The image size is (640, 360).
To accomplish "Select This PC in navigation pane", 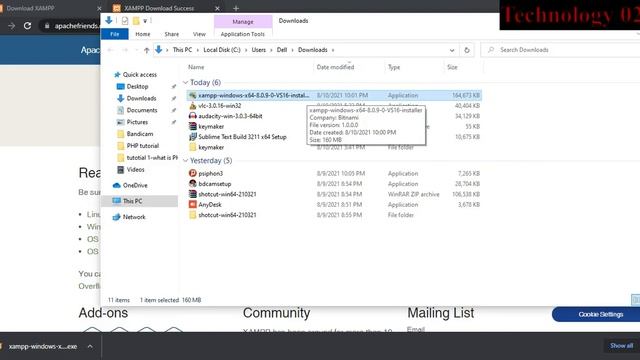I will click(x=133, y=201).
